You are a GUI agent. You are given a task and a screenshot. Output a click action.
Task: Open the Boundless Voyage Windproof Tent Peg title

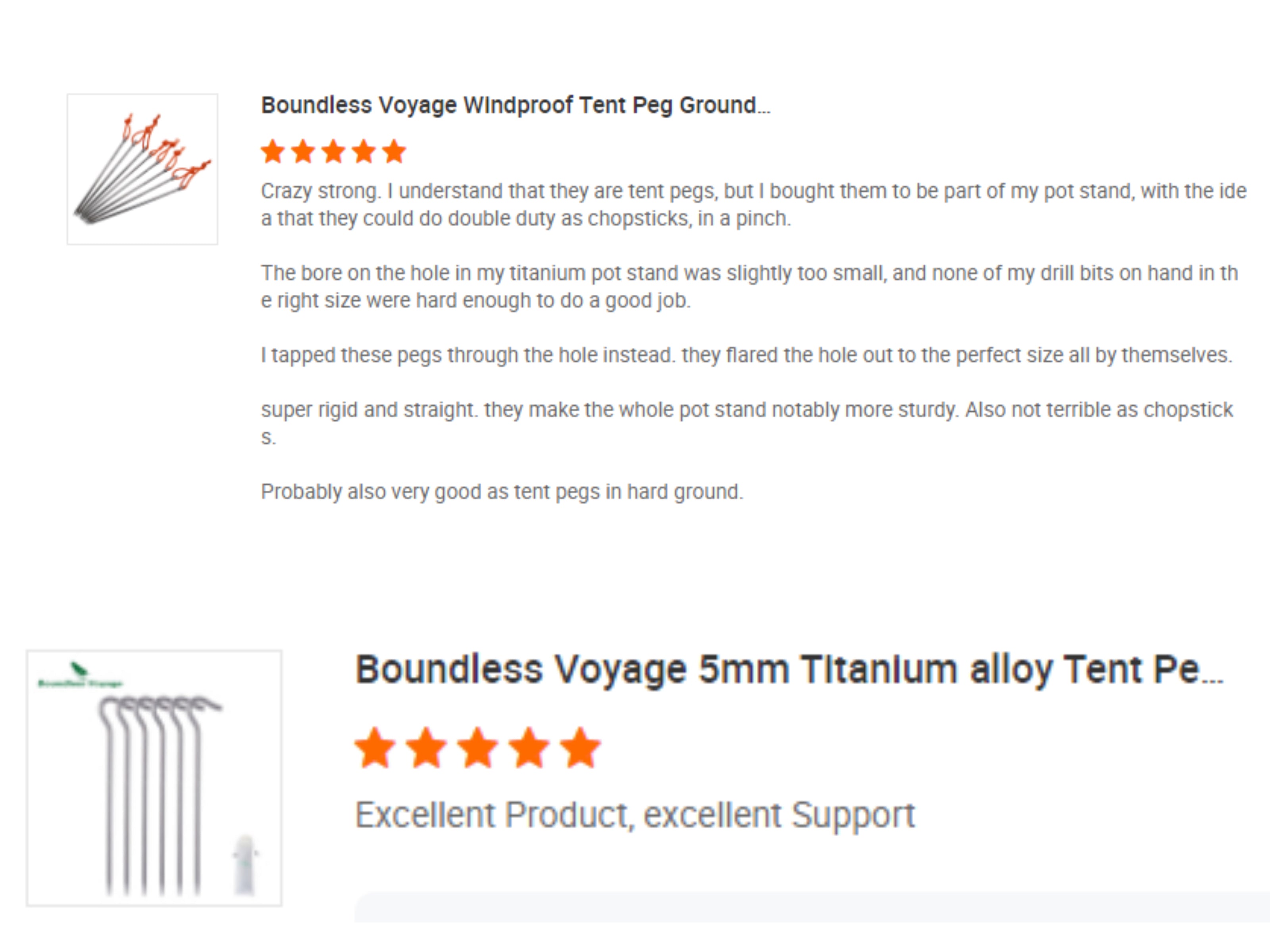515,106
